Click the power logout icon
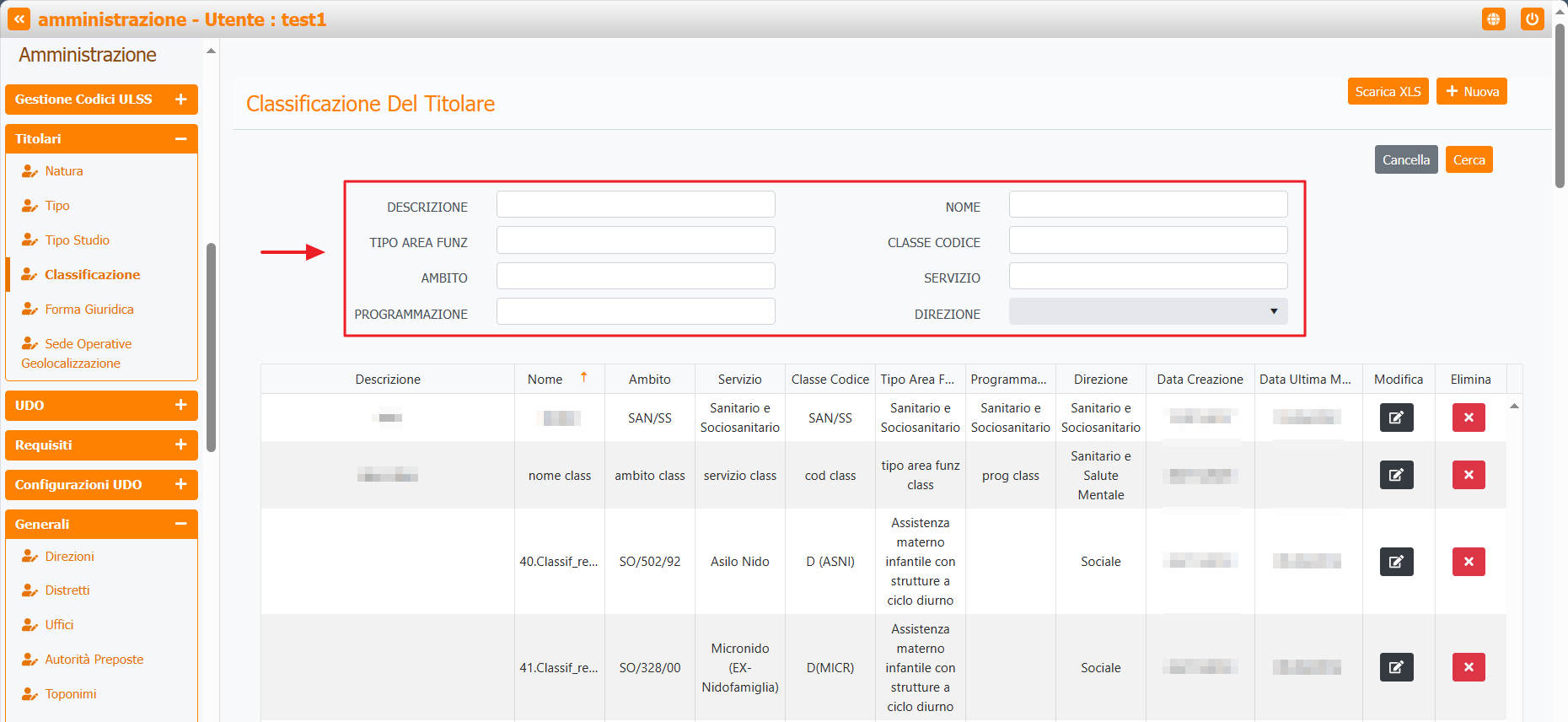 [1532, 19]
